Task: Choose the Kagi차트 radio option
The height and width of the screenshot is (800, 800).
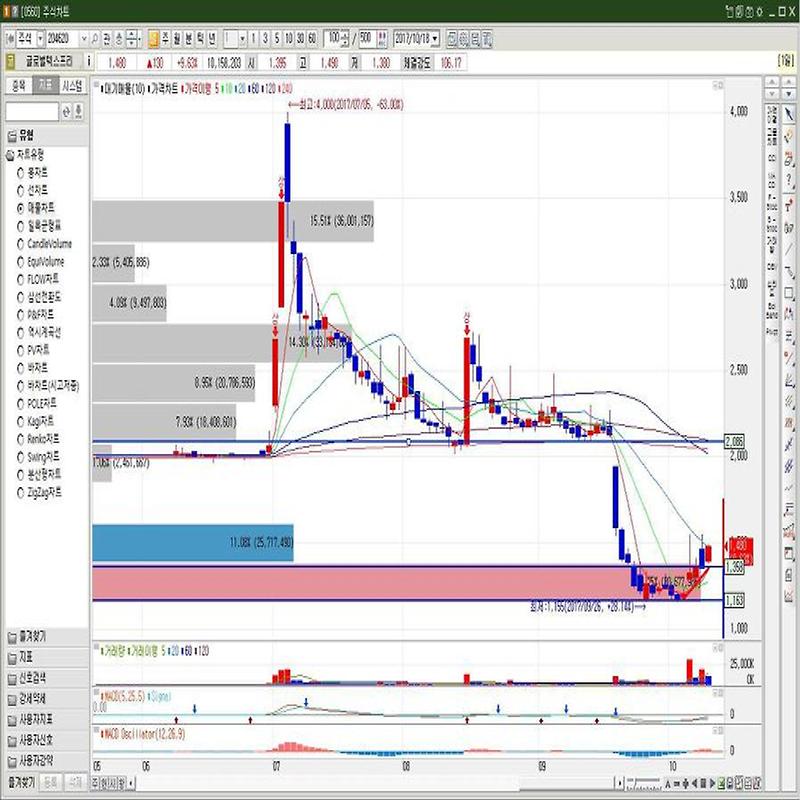Action: click(35, 421)
